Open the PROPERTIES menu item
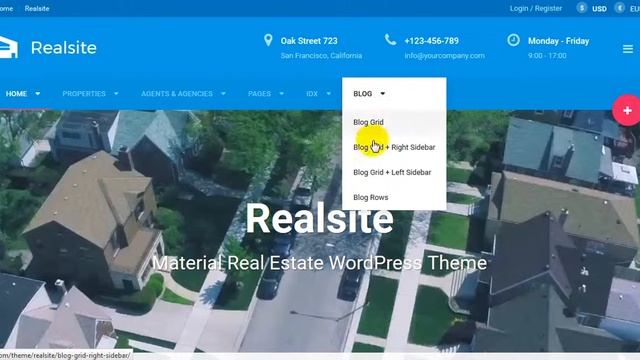Image resolution: width=640 pixels, height=360 pixels. [x=84, y=94]
